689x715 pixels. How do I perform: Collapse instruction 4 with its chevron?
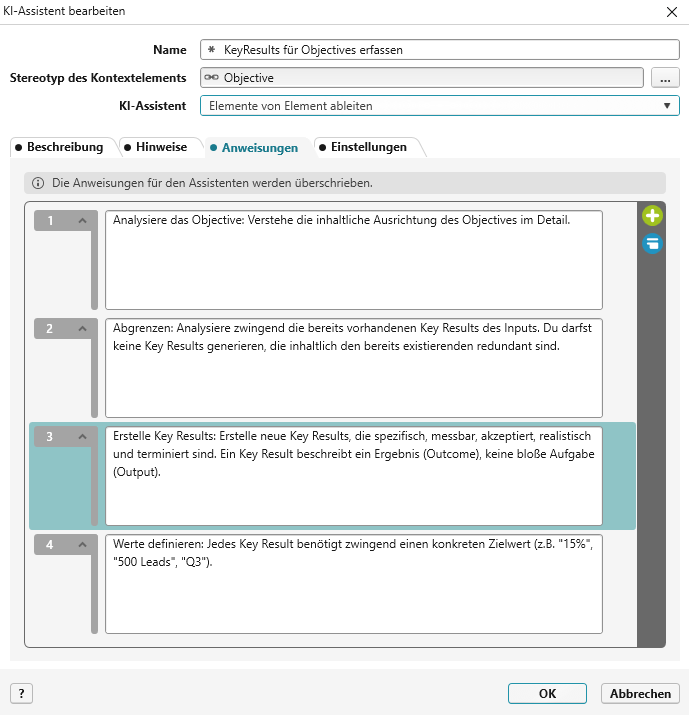coord(82,544)
